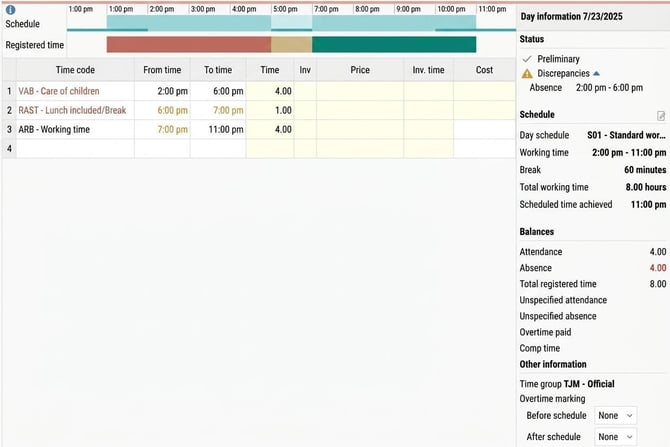Open the After schedule dropdown
The width and height of the screenshot is (670, 447).
pyautogui.click(x=615, y=437)
